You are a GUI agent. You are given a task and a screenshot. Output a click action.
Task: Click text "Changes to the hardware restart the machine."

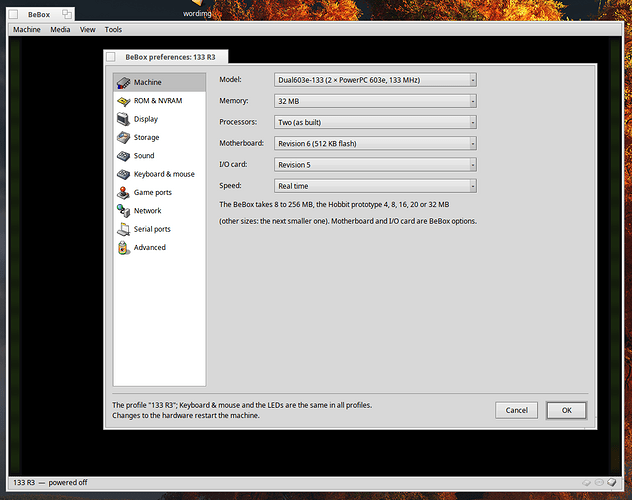[x=186, y=415]
